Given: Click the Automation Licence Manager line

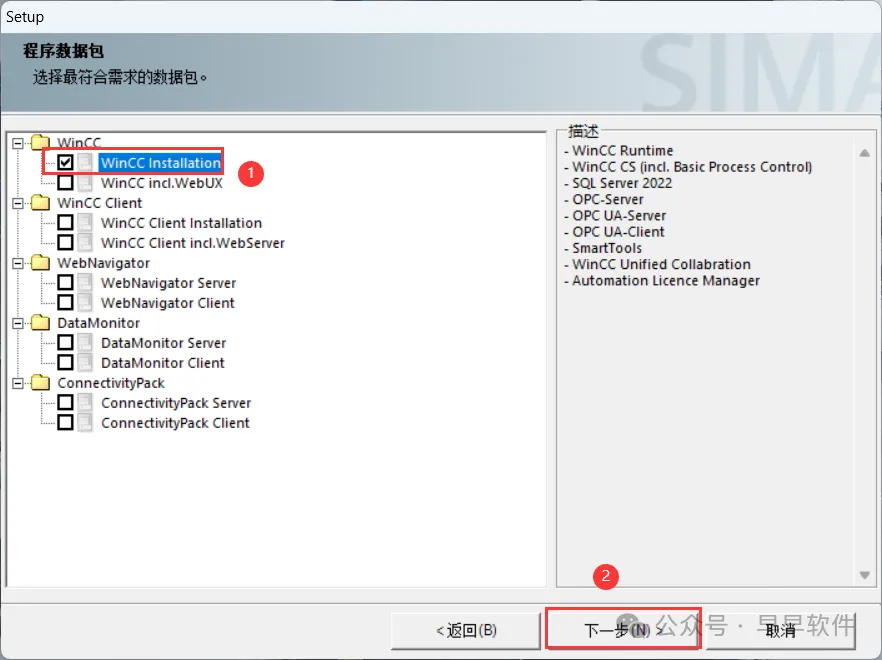Looking at the screenshot, I should (x=662, y=281).
